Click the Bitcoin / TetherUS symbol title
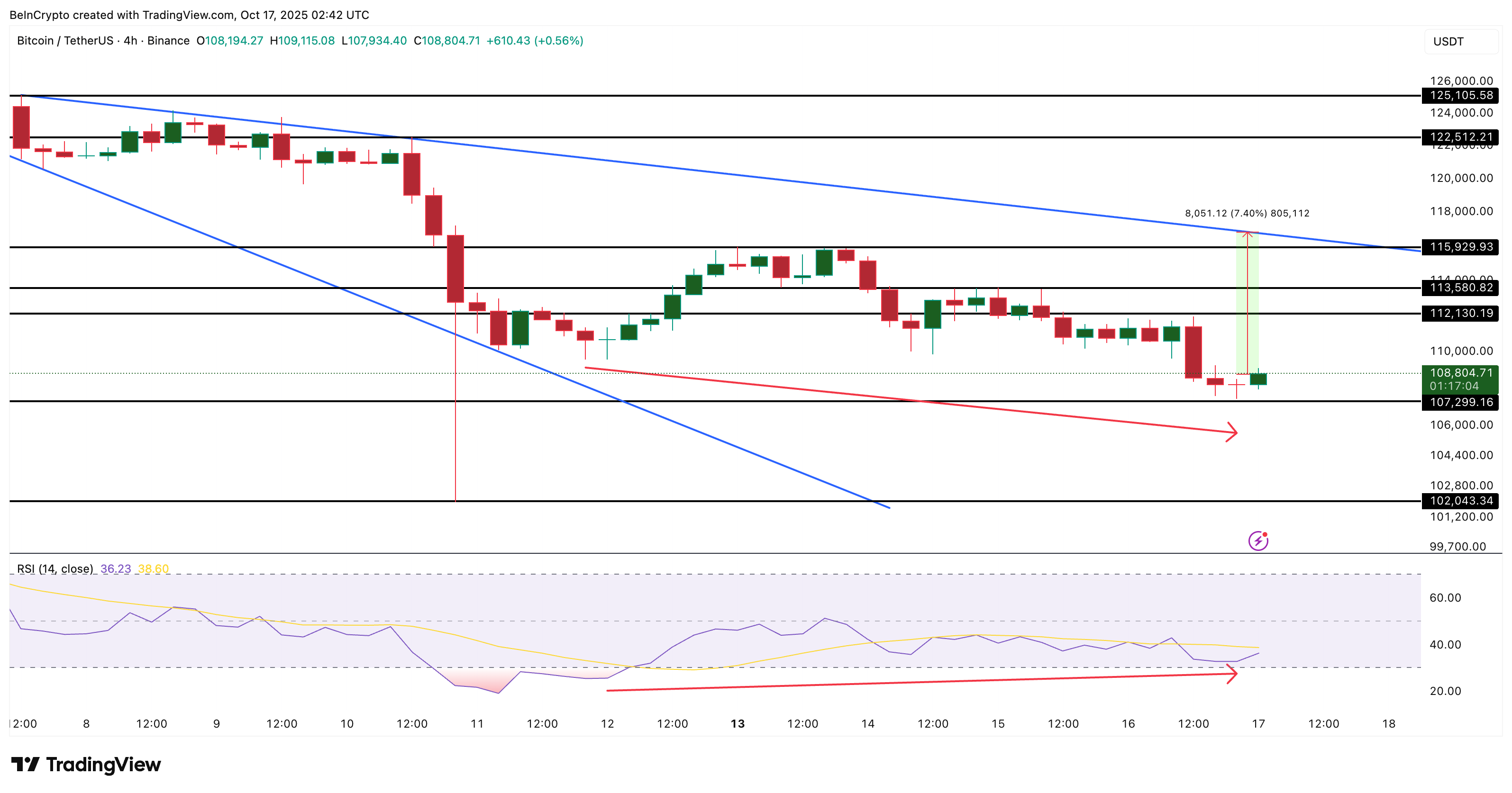The width and height of the screenshot is (1512, 793). [64, 40]
